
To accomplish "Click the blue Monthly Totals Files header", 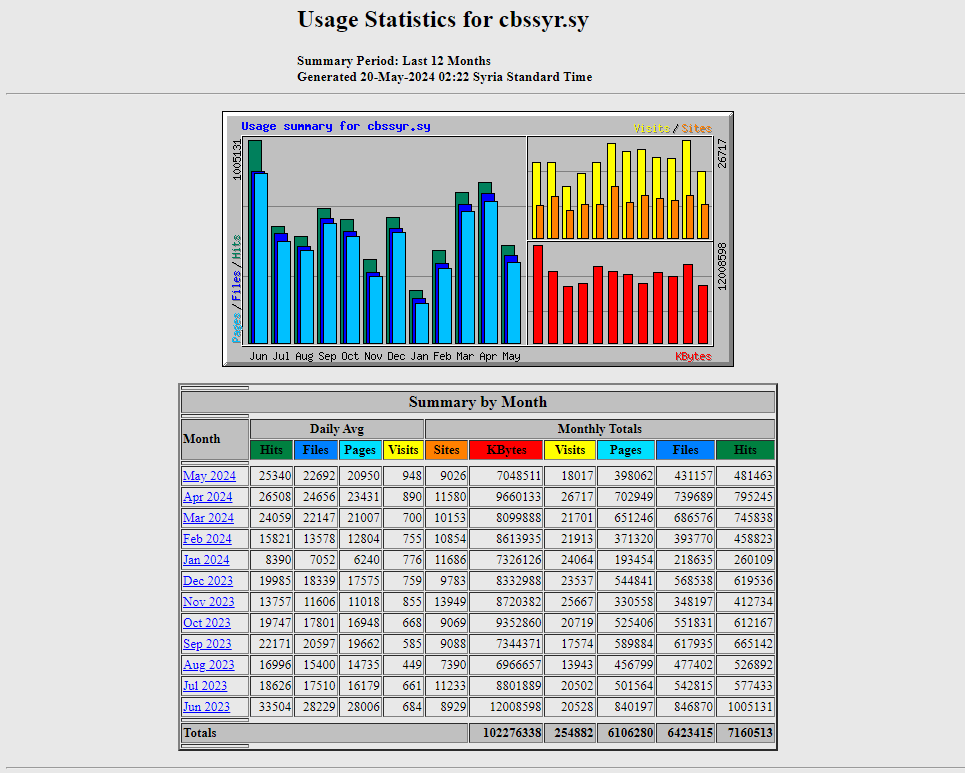I will [685, 450].
